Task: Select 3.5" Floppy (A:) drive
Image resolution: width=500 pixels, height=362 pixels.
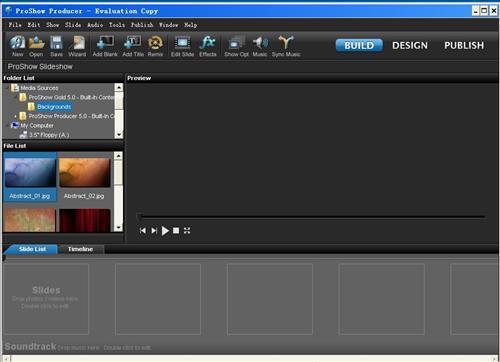Action: click(x=49, y=135)
